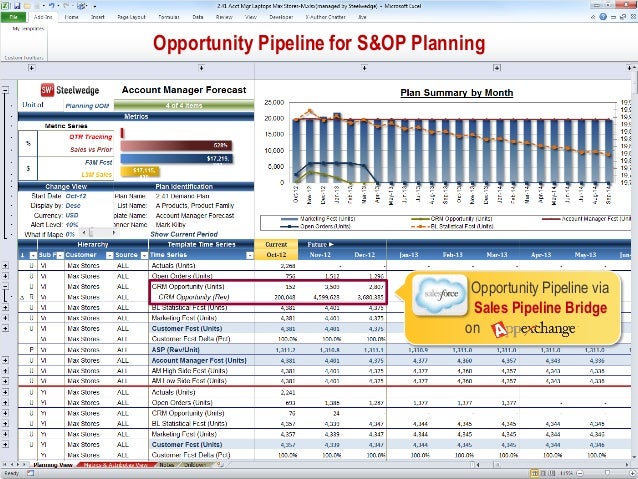Click Page Break Preview icon in status bar

(552, 473)
